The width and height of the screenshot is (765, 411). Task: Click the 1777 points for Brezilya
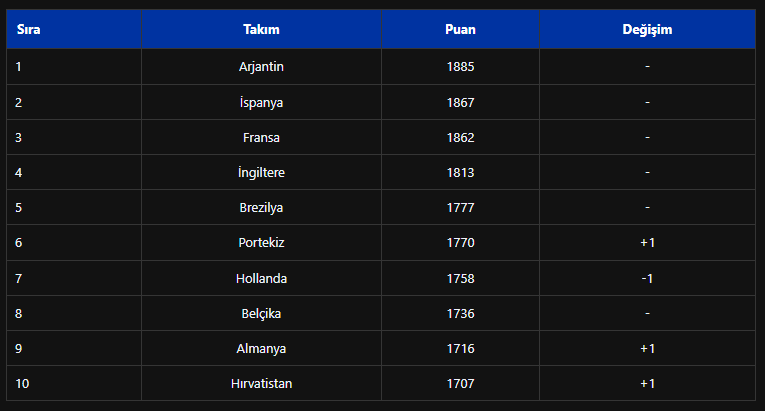click(x=461, y=208)
